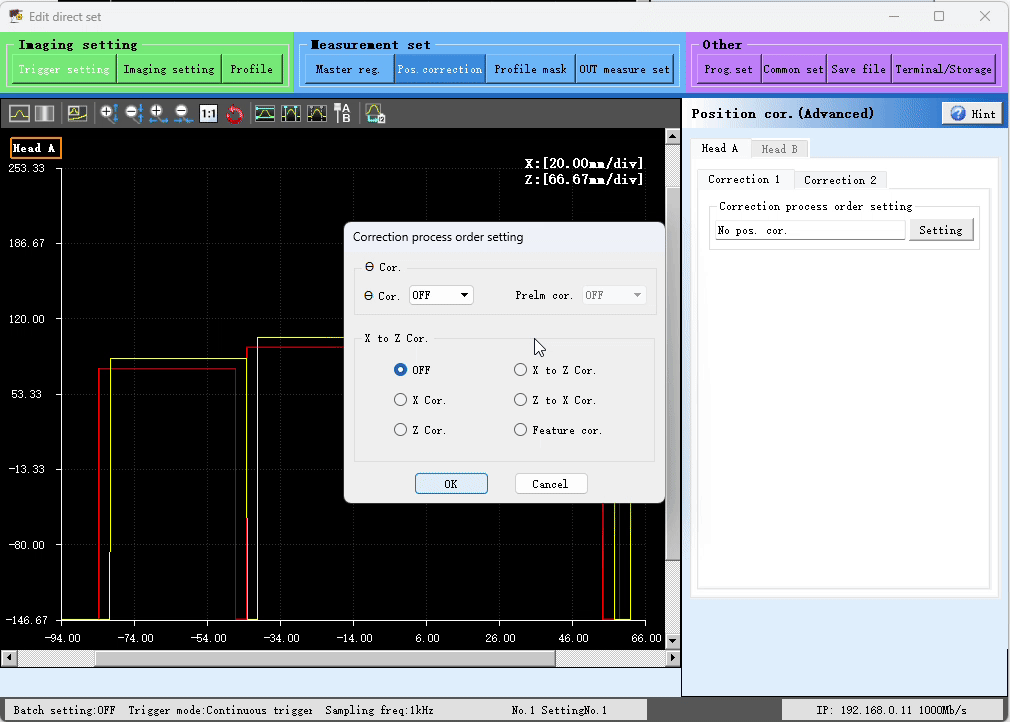
Task: Switch to the Head B tab
Action: point(779,149)
